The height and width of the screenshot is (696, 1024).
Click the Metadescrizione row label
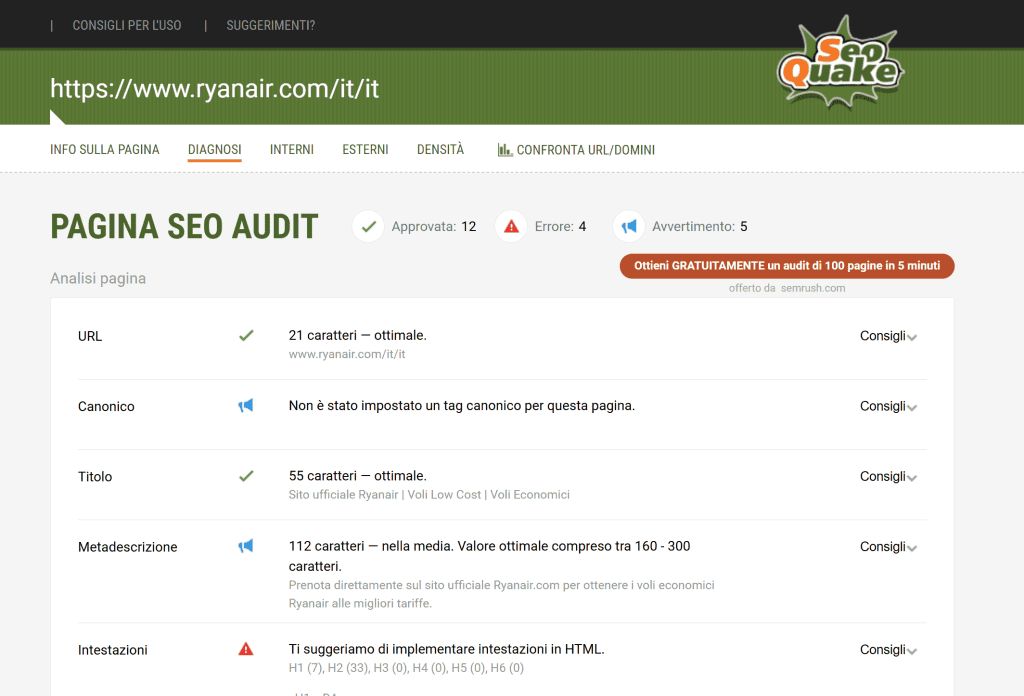(127, 547)
